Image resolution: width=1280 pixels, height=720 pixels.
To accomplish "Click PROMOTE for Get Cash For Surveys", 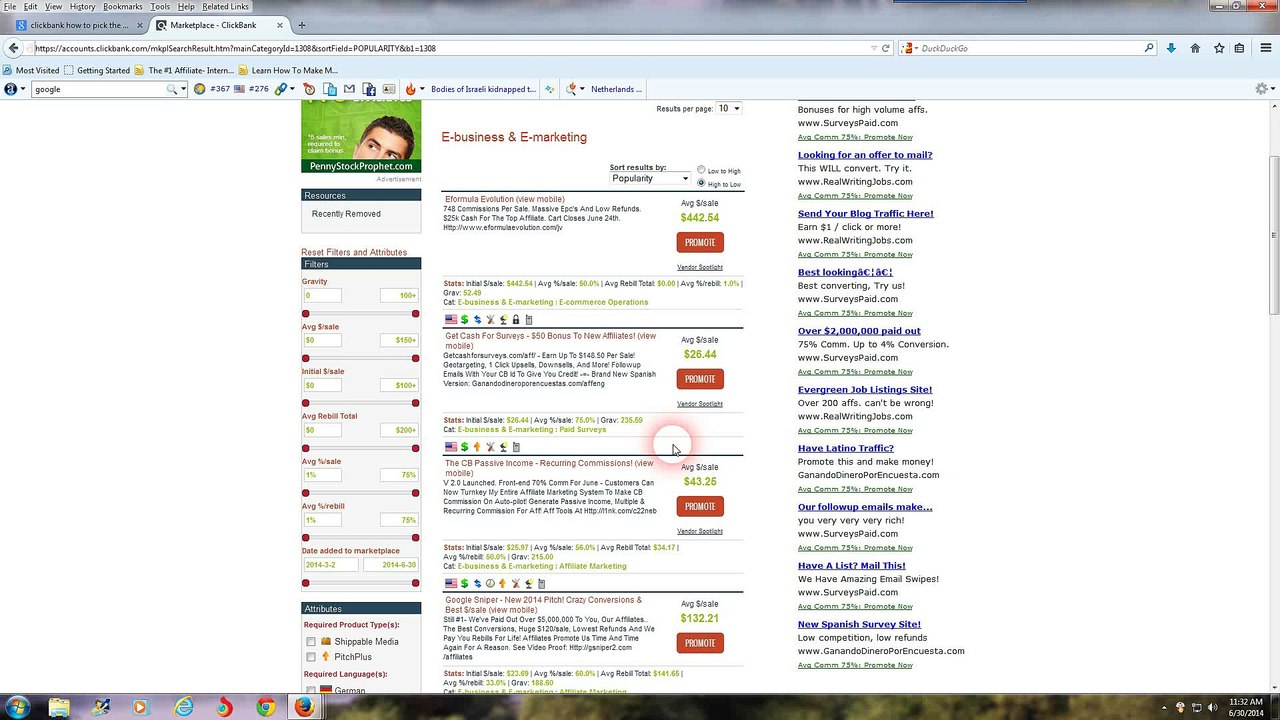I will (x=700, y=379).
